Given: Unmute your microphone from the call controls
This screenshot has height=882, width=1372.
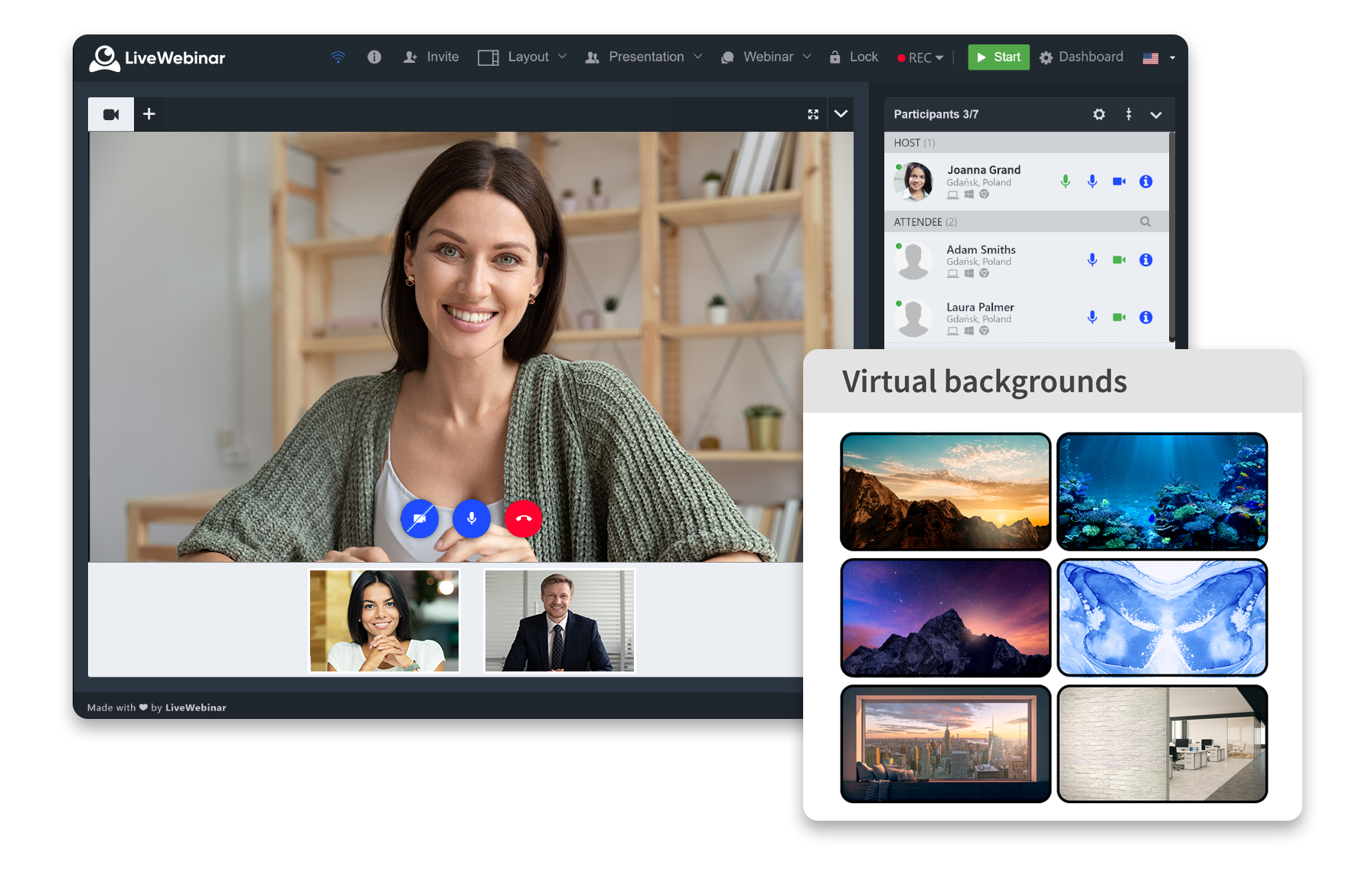Looking at the screenshot, I should click(471, 518).
